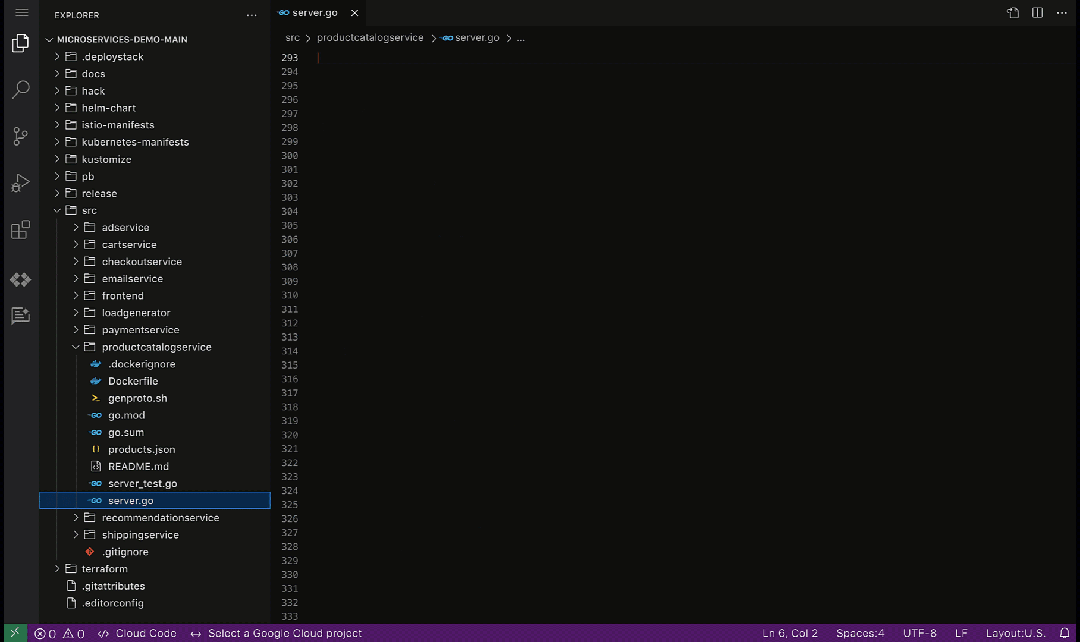Image resolution: width=1080 pixels, height=642 pixels.
Task: Open the notifications bell icon
Action: 1064,634
